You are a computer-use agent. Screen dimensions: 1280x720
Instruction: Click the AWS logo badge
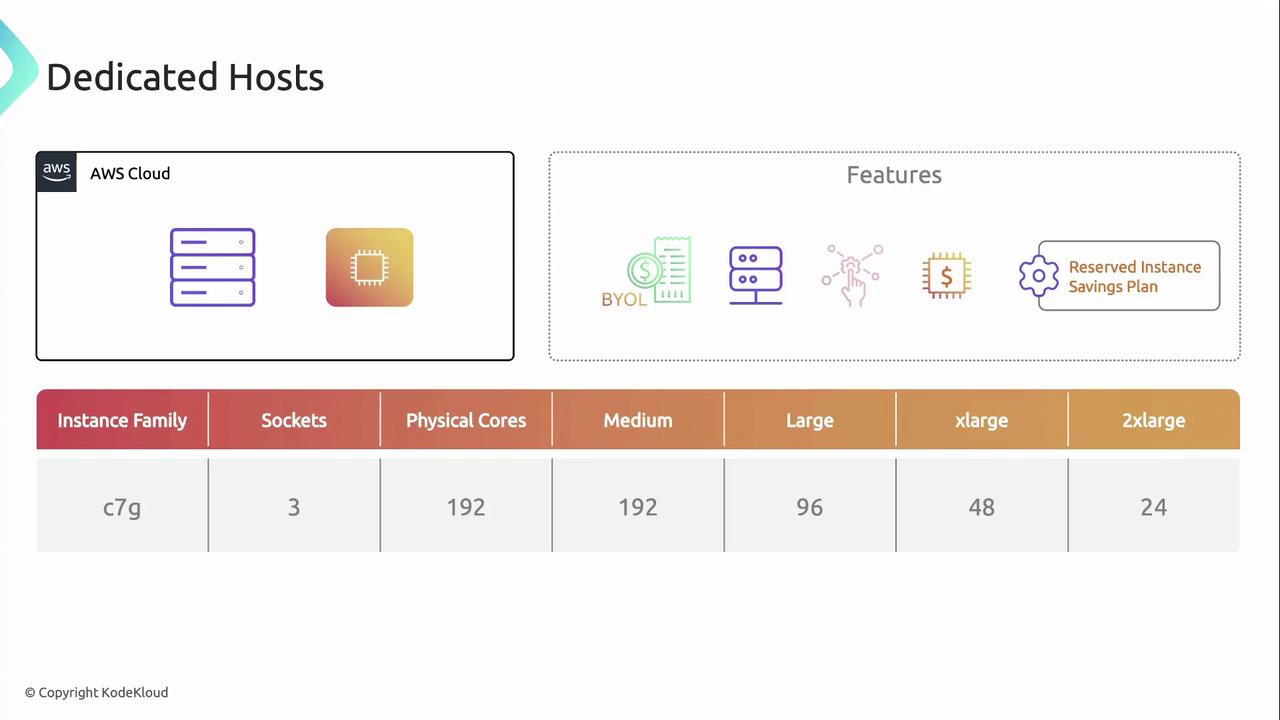57,172
